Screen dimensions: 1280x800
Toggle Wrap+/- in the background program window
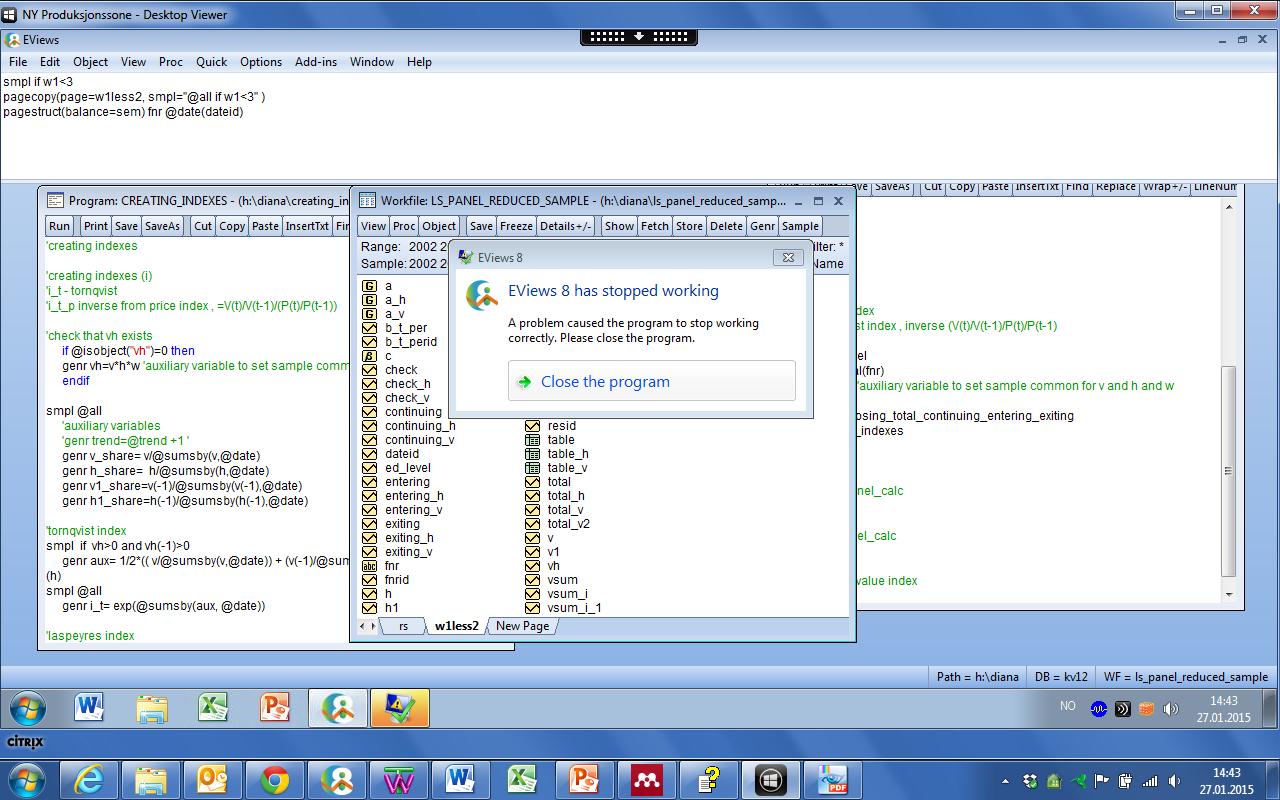pyautogui.click(x=1164, y=186)
